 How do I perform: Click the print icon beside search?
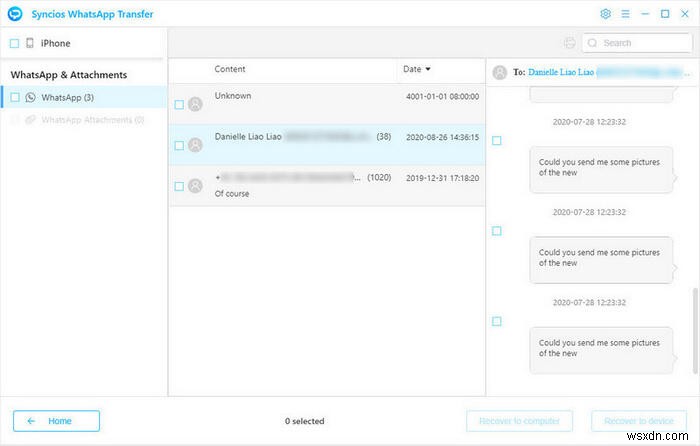(570, 43)
